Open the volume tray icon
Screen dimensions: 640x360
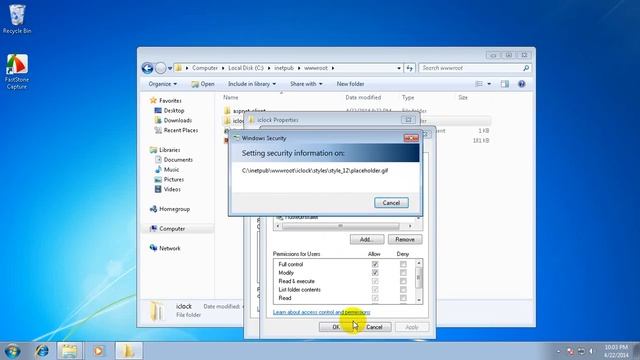pyautogui.click(x=591, y=351)
